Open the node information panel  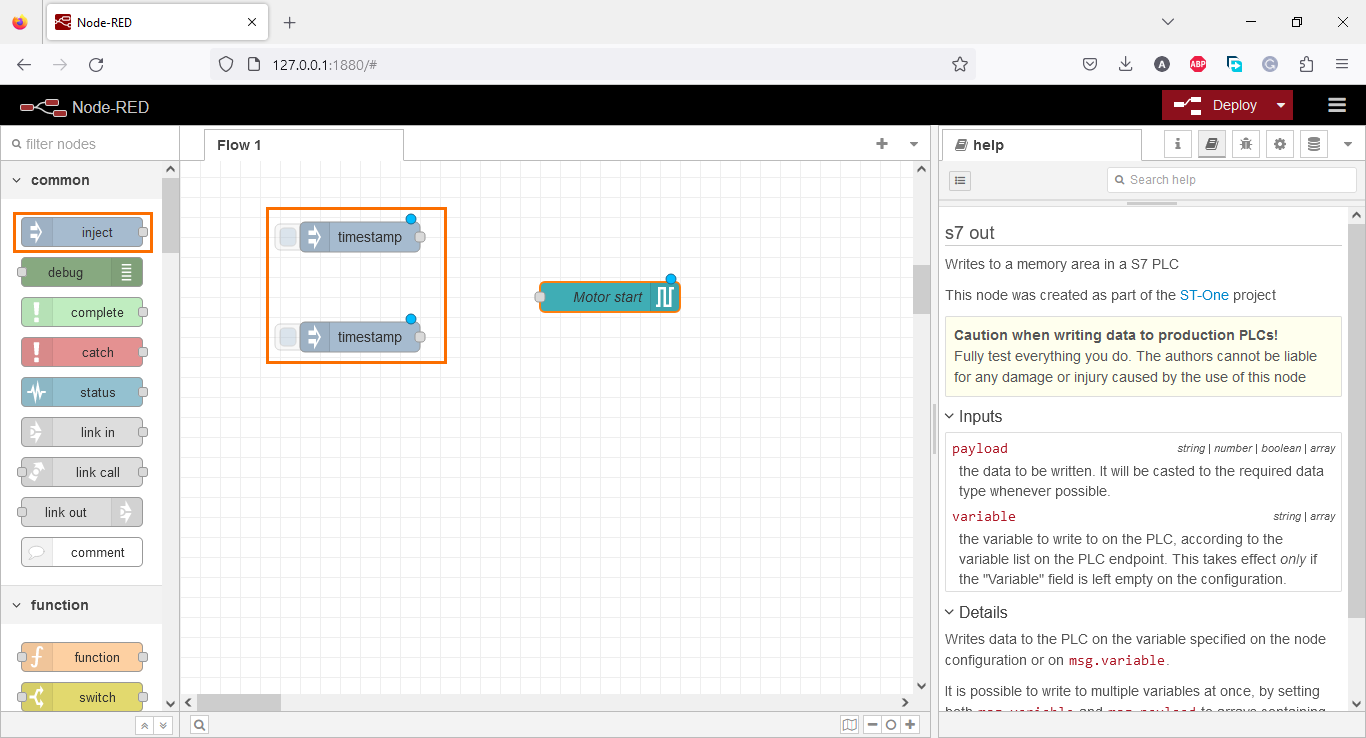pos(1177,144)
